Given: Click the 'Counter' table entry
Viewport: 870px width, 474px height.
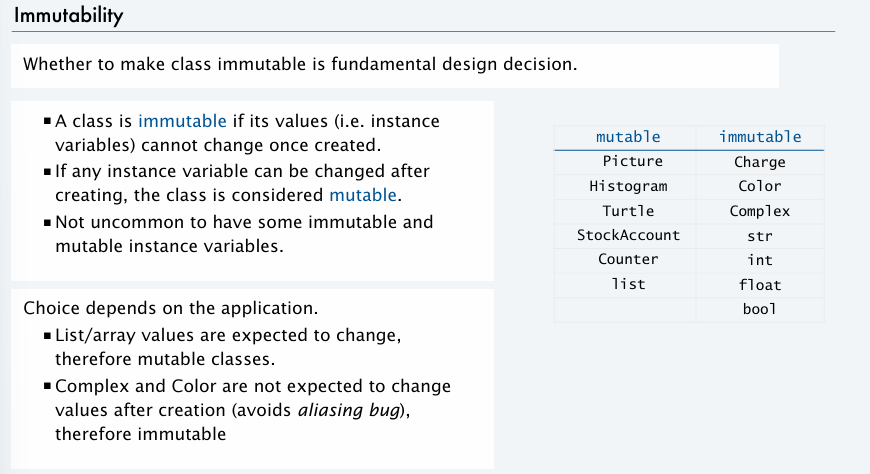Looking at the screenshot, I should point(628,259).
